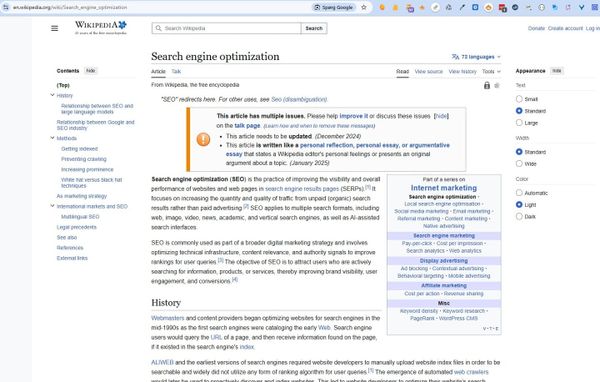Open the white circular link extension icon

tap(435, 7)
